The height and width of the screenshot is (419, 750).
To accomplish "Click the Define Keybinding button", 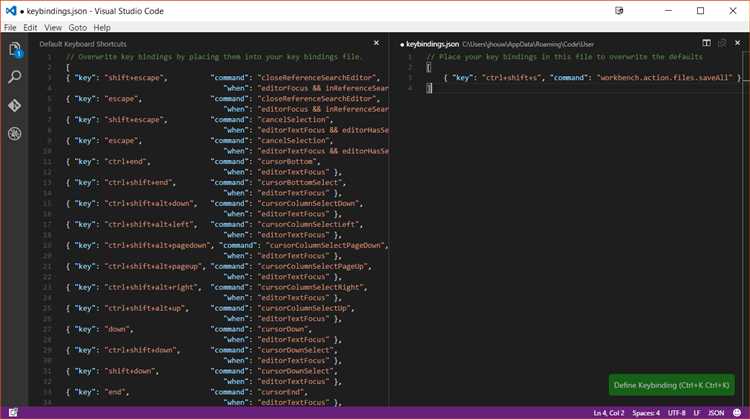I will pyautogui.click(x=671, y=385).
